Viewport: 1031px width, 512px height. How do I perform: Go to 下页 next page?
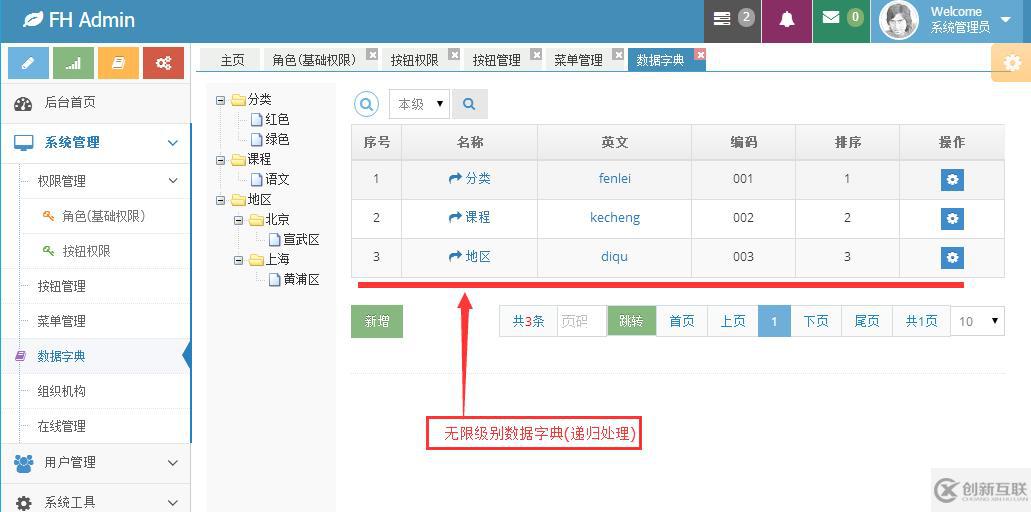pyautogui.click(x=816, y=321)
